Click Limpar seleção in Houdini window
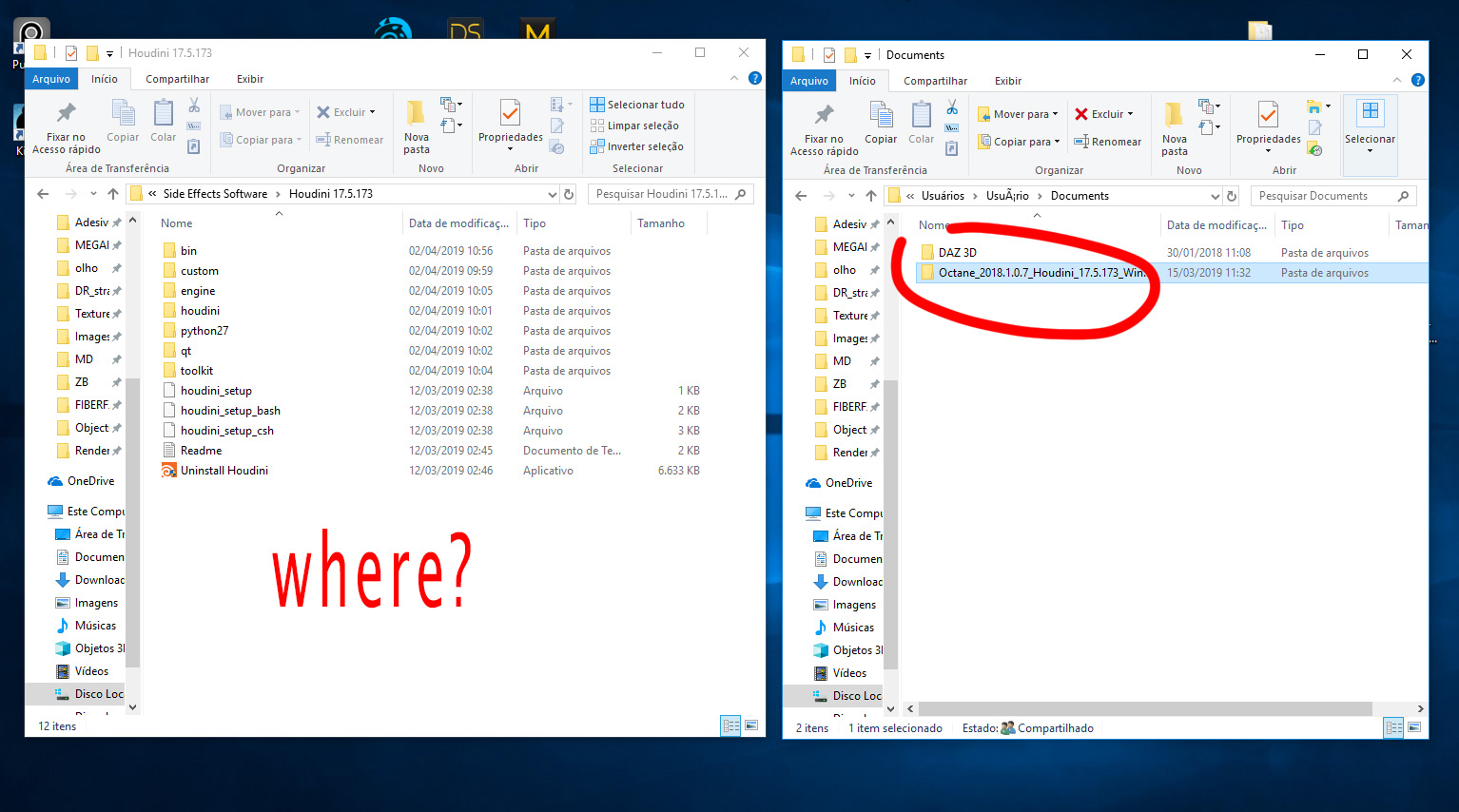 coord(634,126)
